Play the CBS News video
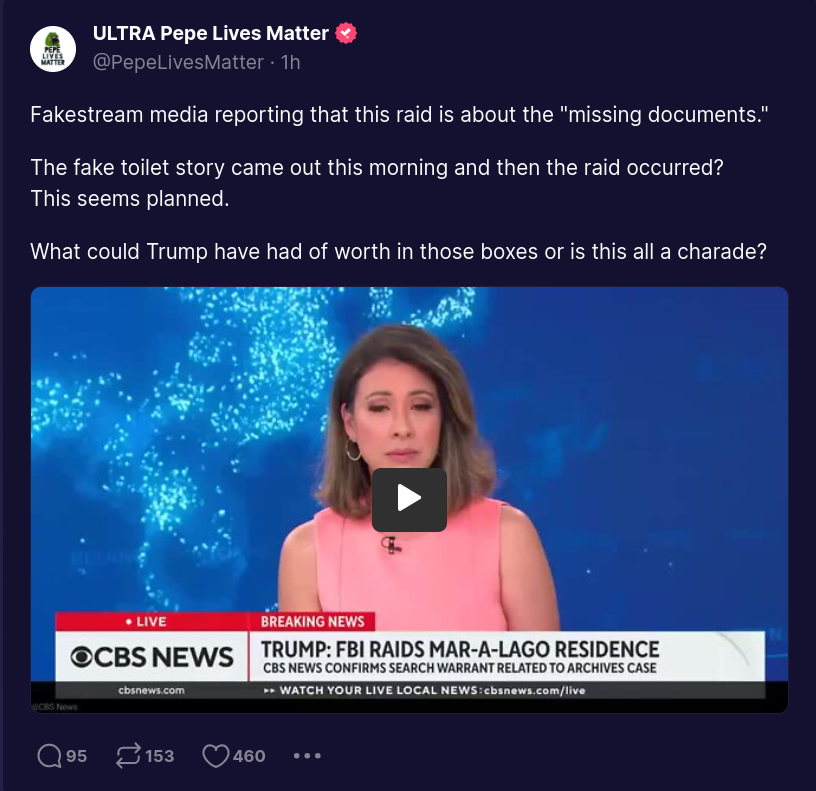Viewport: 816px width, 791px height. pyautogui.click(x=409, y=499)
